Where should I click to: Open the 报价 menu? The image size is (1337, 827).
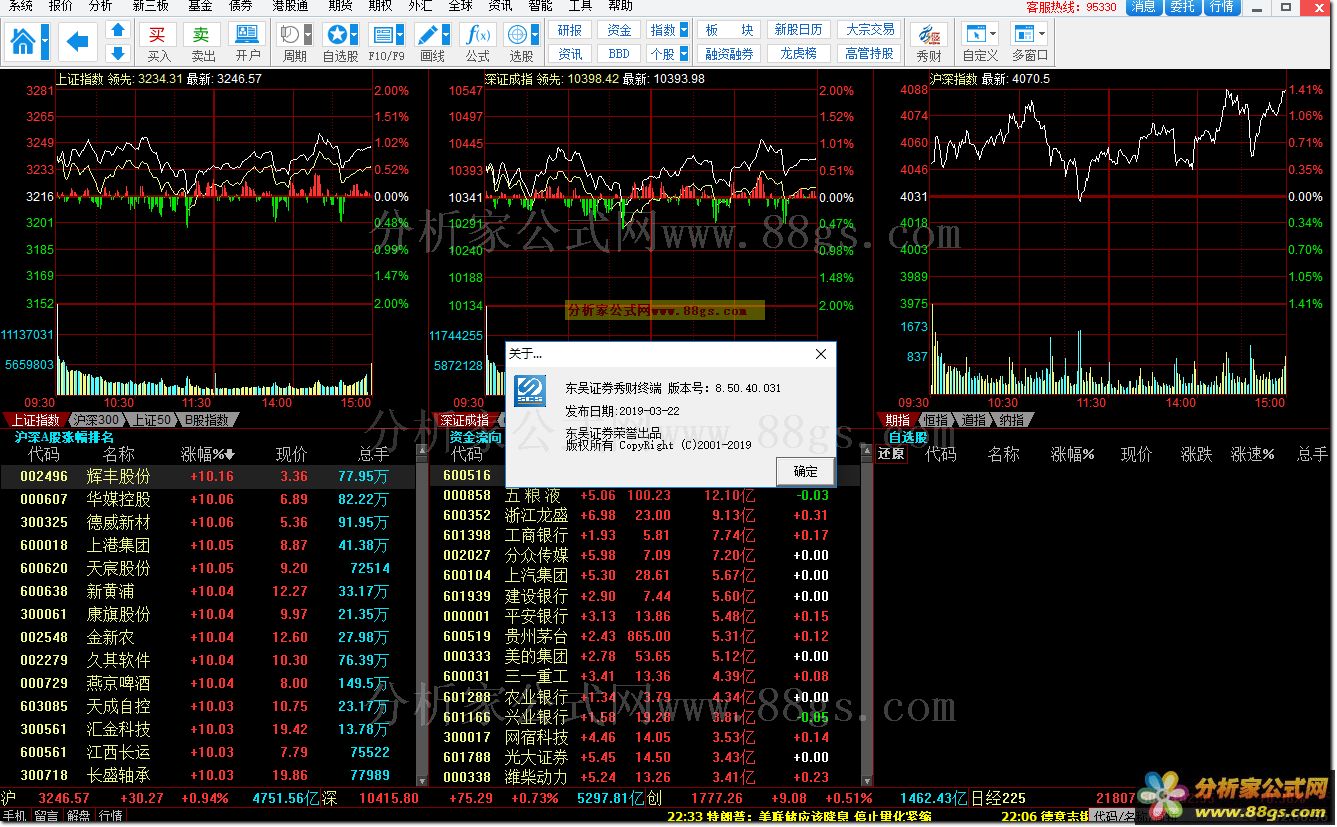pyautogui.click(x=61, y=6)
